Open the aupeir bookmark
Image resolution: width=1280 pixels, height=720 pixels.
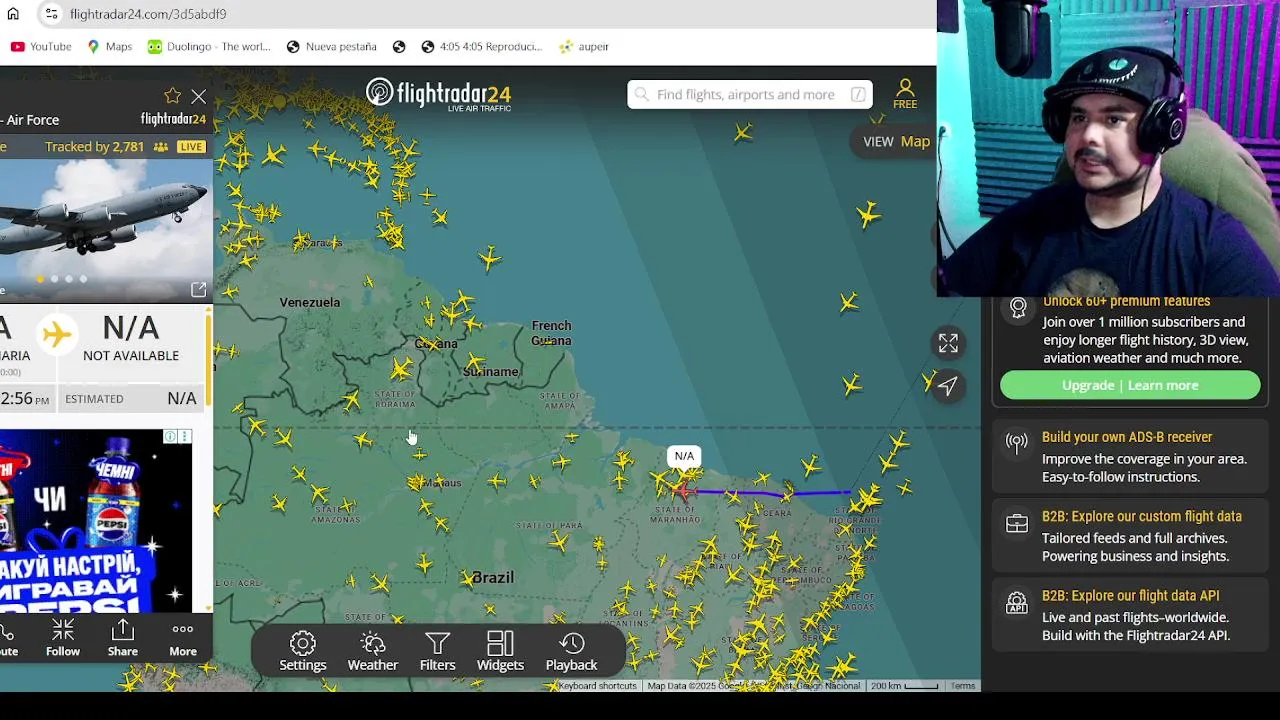click(584, 46)
